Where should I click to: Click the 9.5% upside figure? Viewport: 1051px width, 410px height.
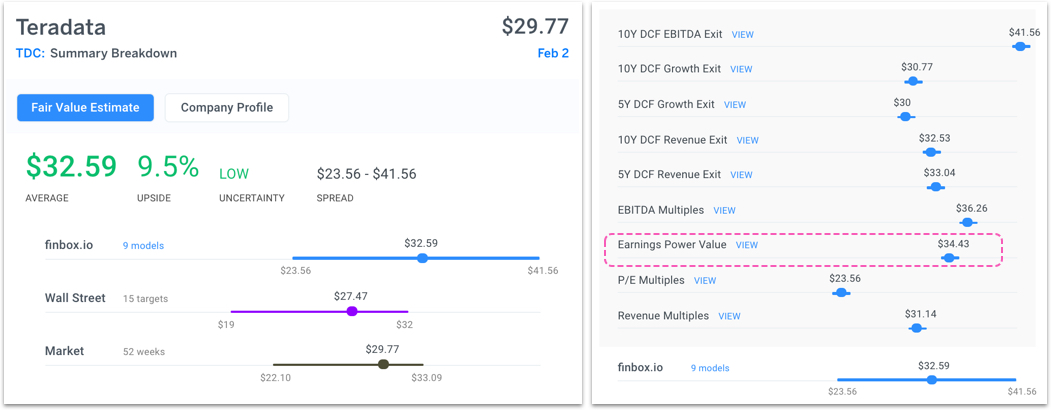pos(168,167)
